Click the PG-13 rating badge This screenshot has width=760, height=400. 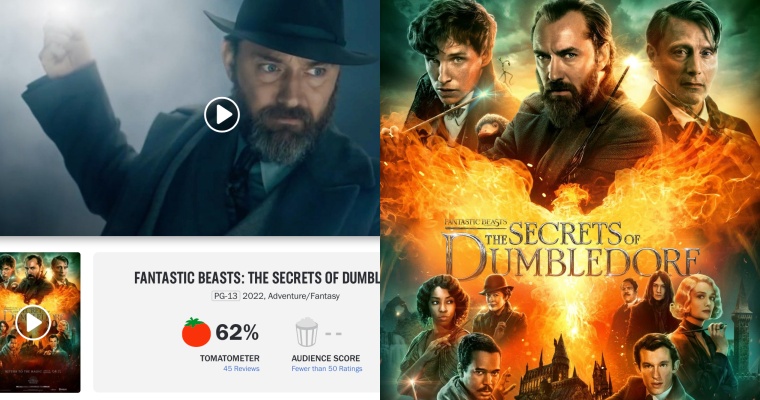coord(226,296)
